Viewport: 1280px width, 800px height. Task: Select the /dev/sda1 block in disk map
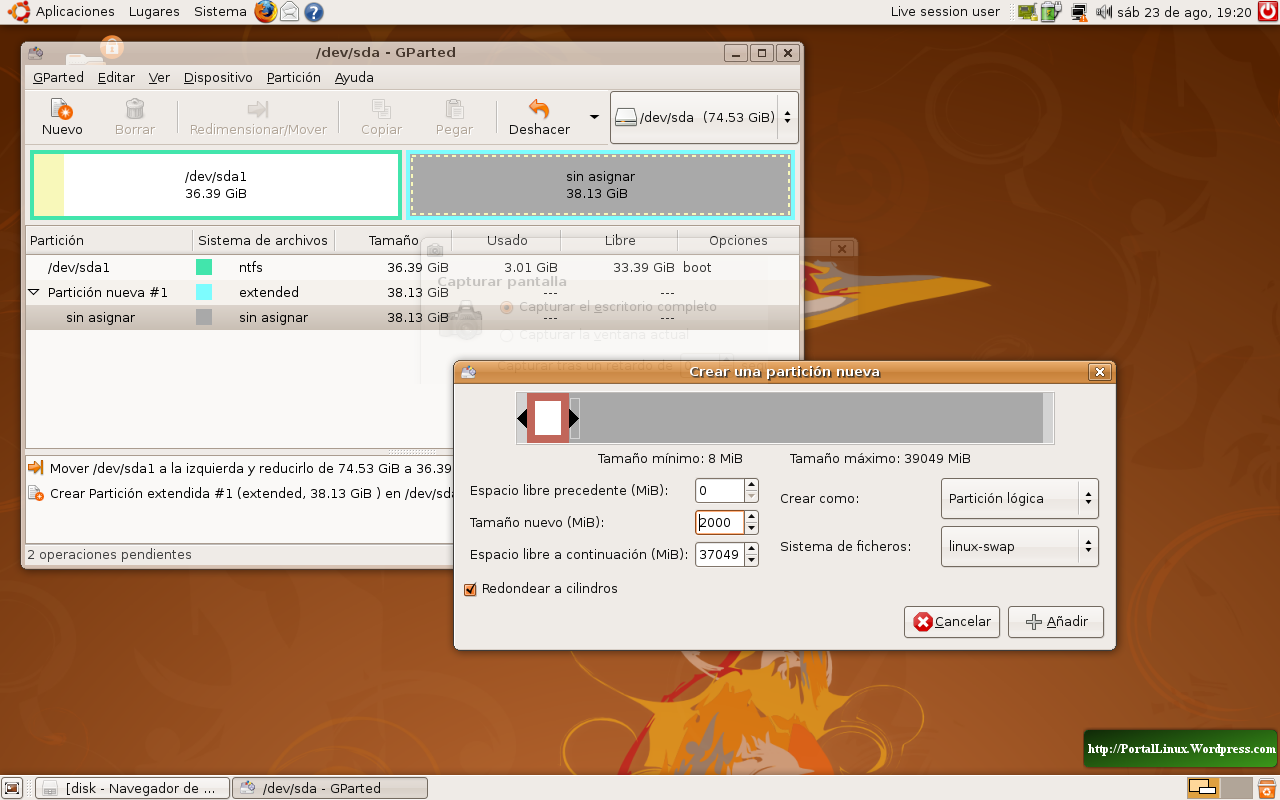tap(216, 185)
